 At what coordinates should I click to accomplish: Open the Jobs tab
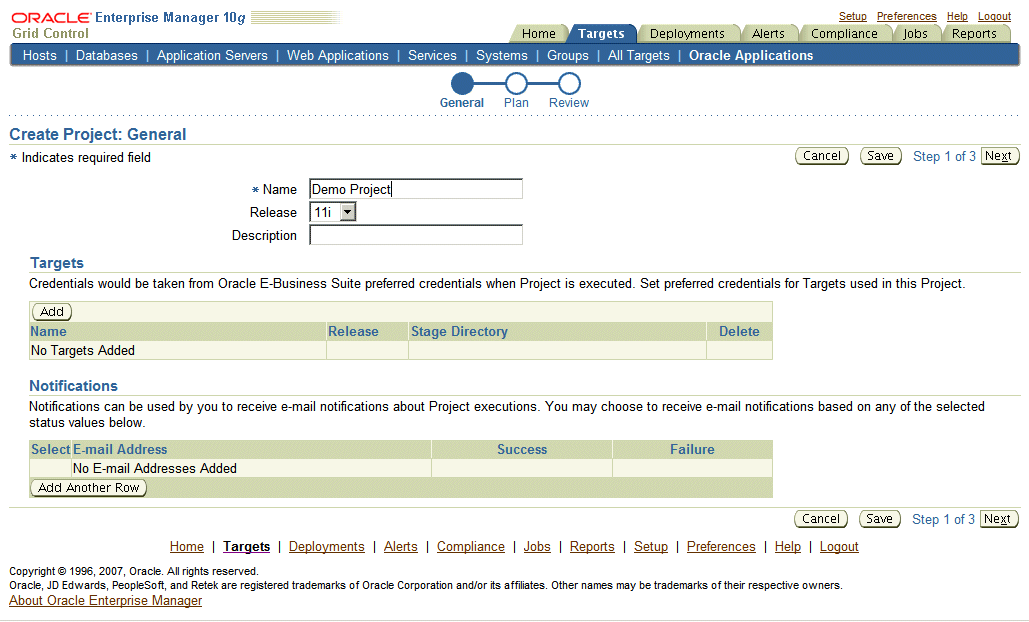coord(915,33)
